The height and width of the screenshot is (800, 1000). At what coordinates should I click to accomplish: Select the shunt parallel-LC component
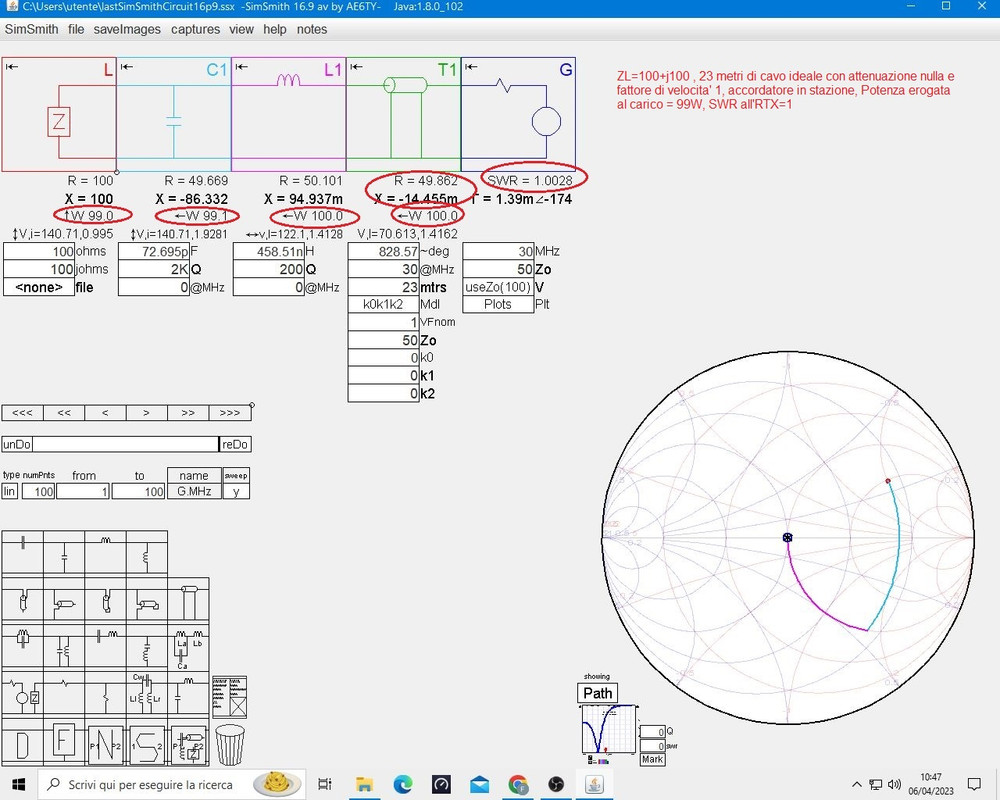64,647
